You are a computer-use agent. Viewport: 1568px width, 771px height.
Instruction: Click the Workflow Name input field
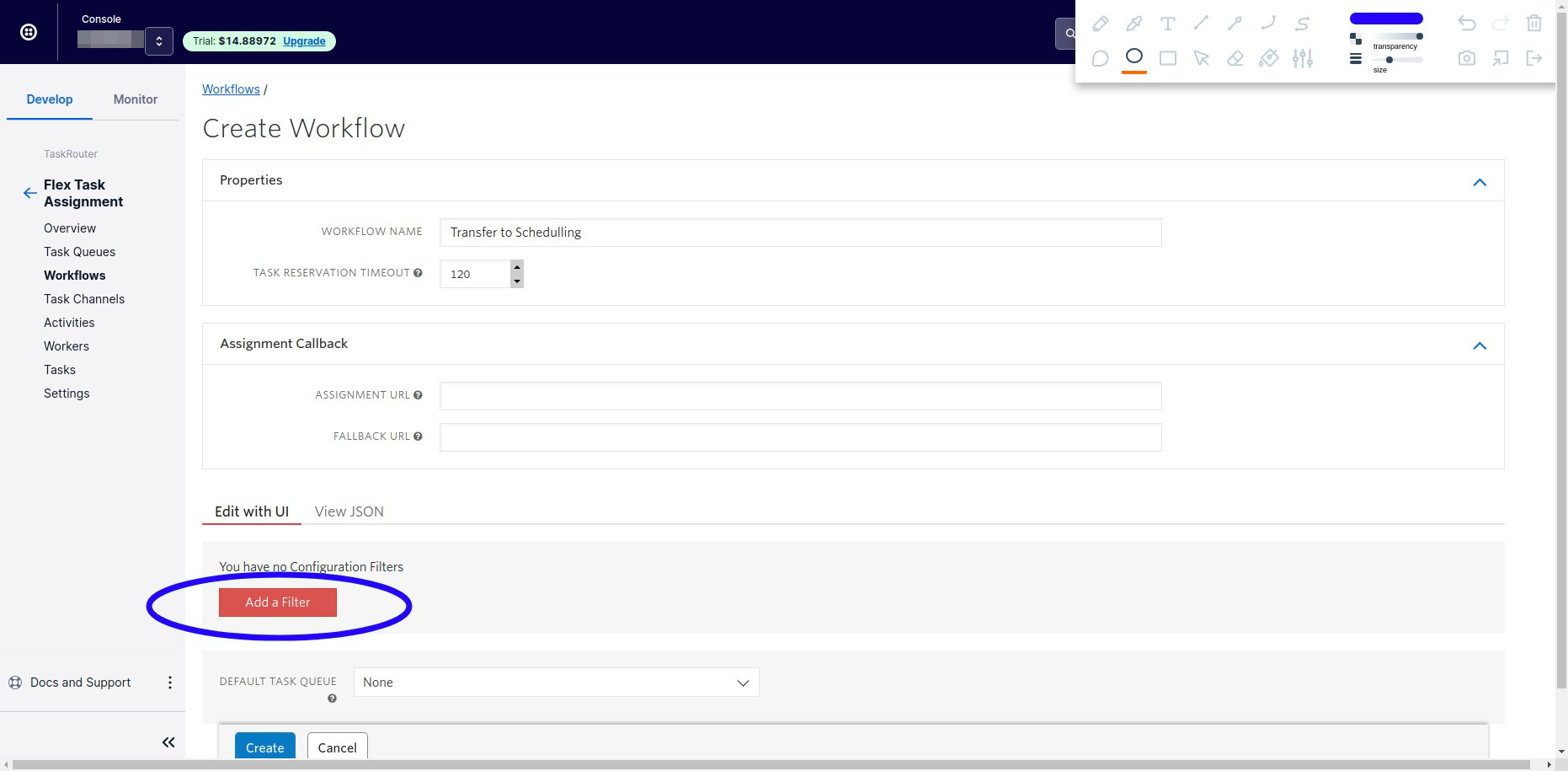[801, 233]
